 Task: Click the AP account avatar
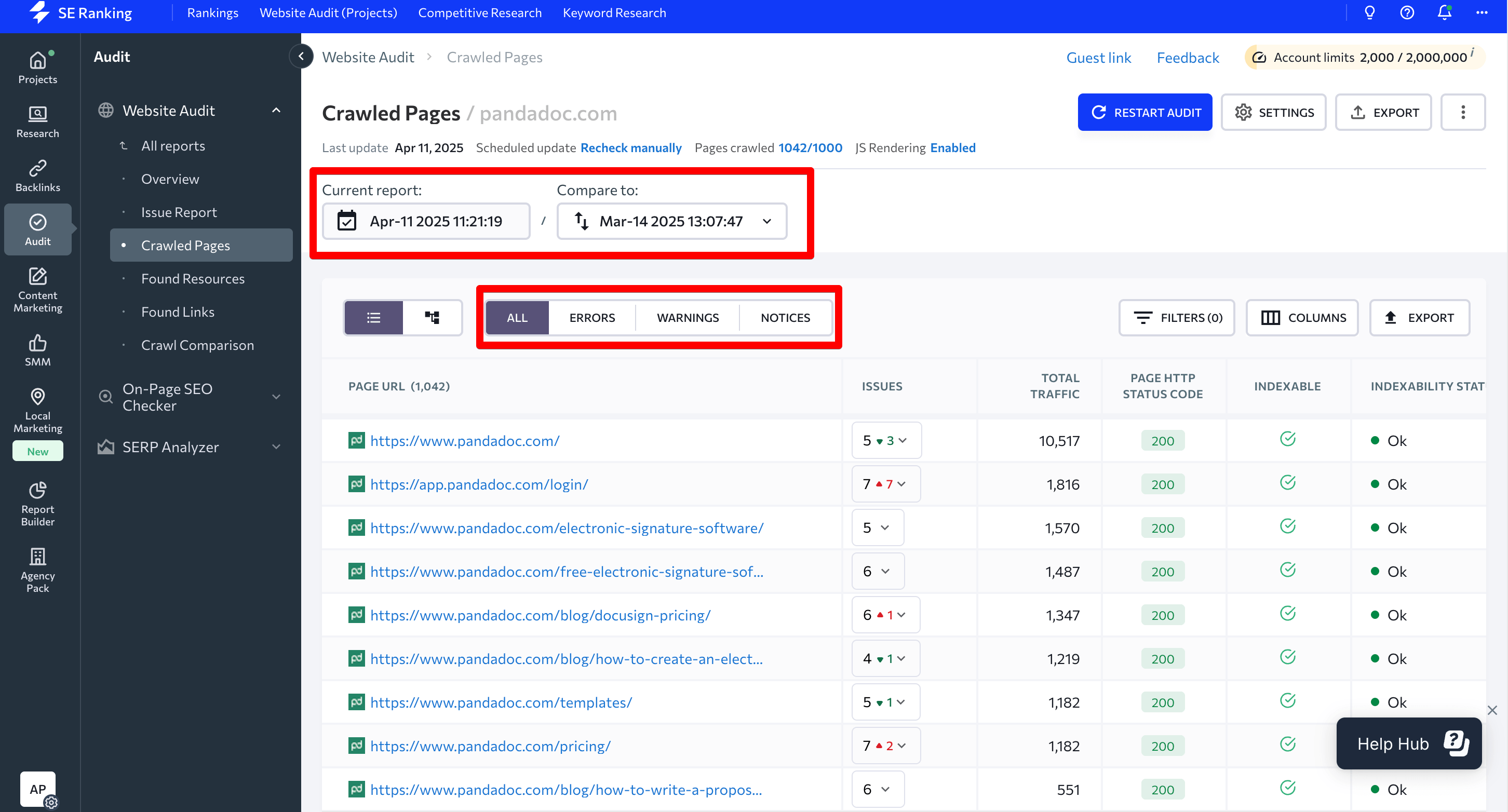point(37,789)
